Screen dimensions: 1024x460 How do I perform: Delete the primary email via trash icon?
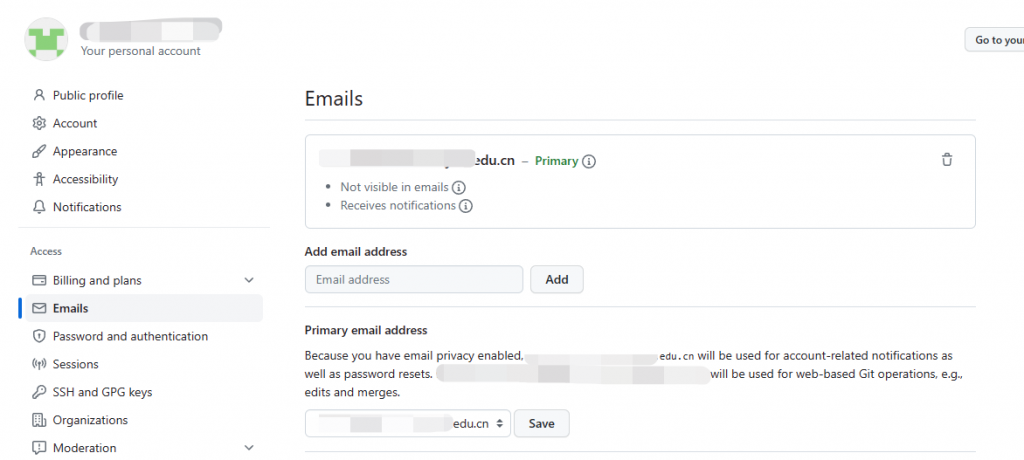tap(946, 159)
